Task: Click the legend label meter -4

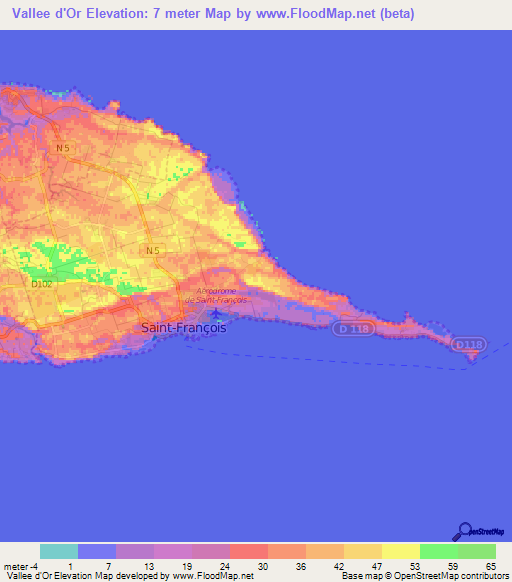Action: [21, 566]
